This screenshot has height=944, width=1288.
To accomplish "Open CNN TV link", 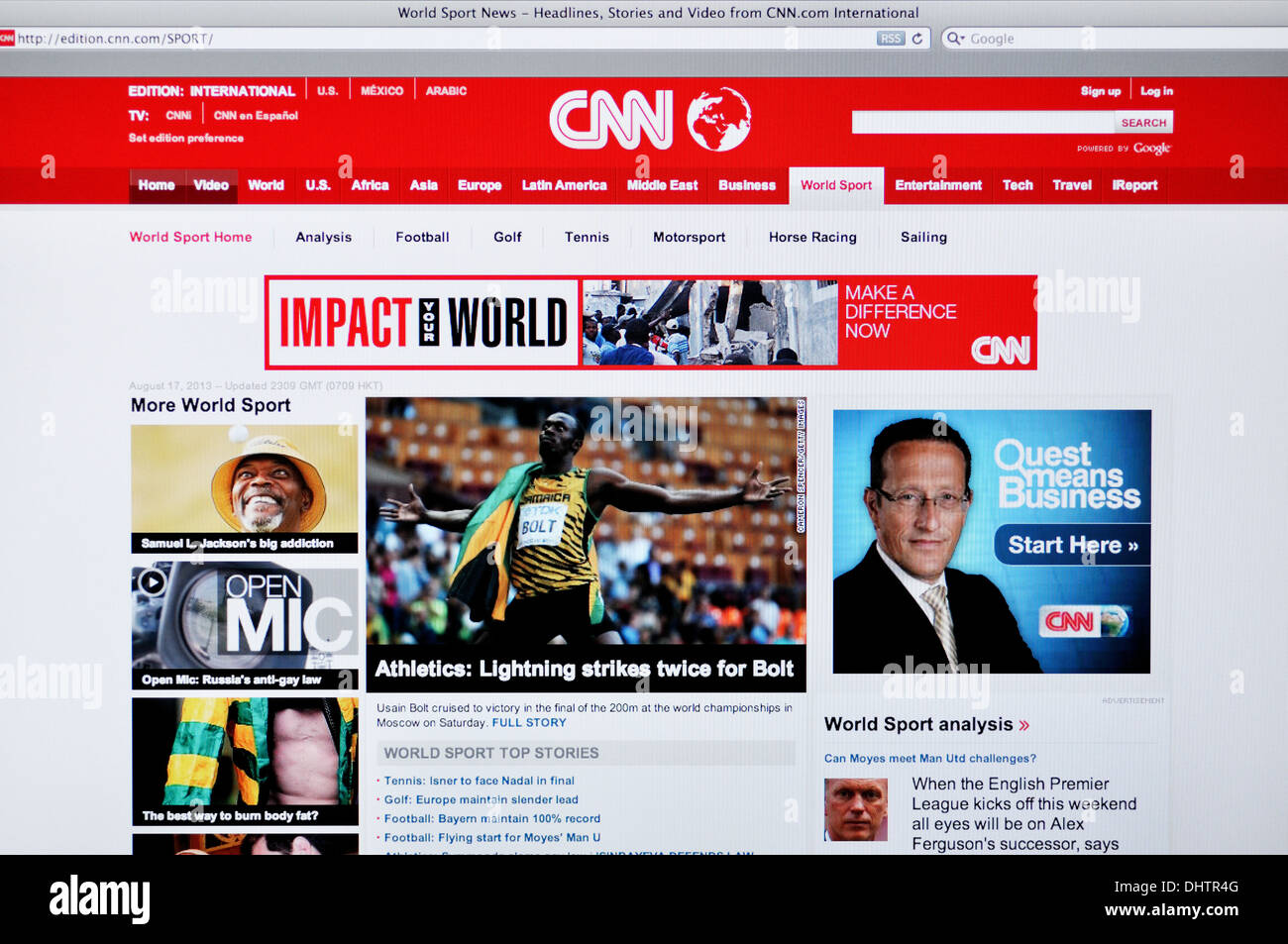I will [x=178, y=116].
